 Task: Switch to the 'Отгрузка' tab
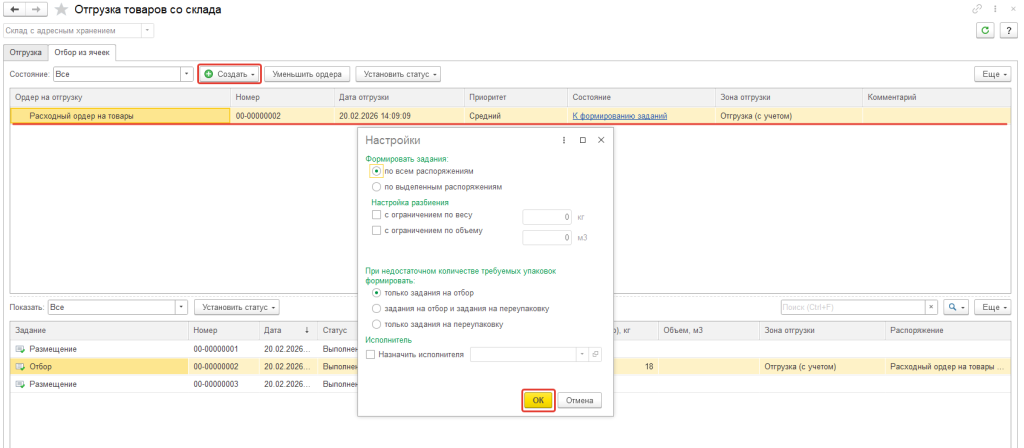click(x=25, y=52)
